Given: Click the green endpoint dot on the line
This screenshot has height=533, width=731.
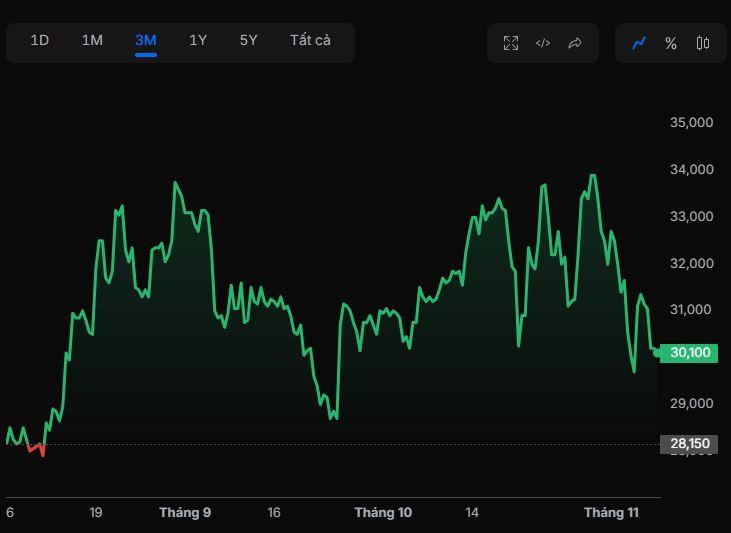Looking at the screenshot, I should click(x=656, y=352).
